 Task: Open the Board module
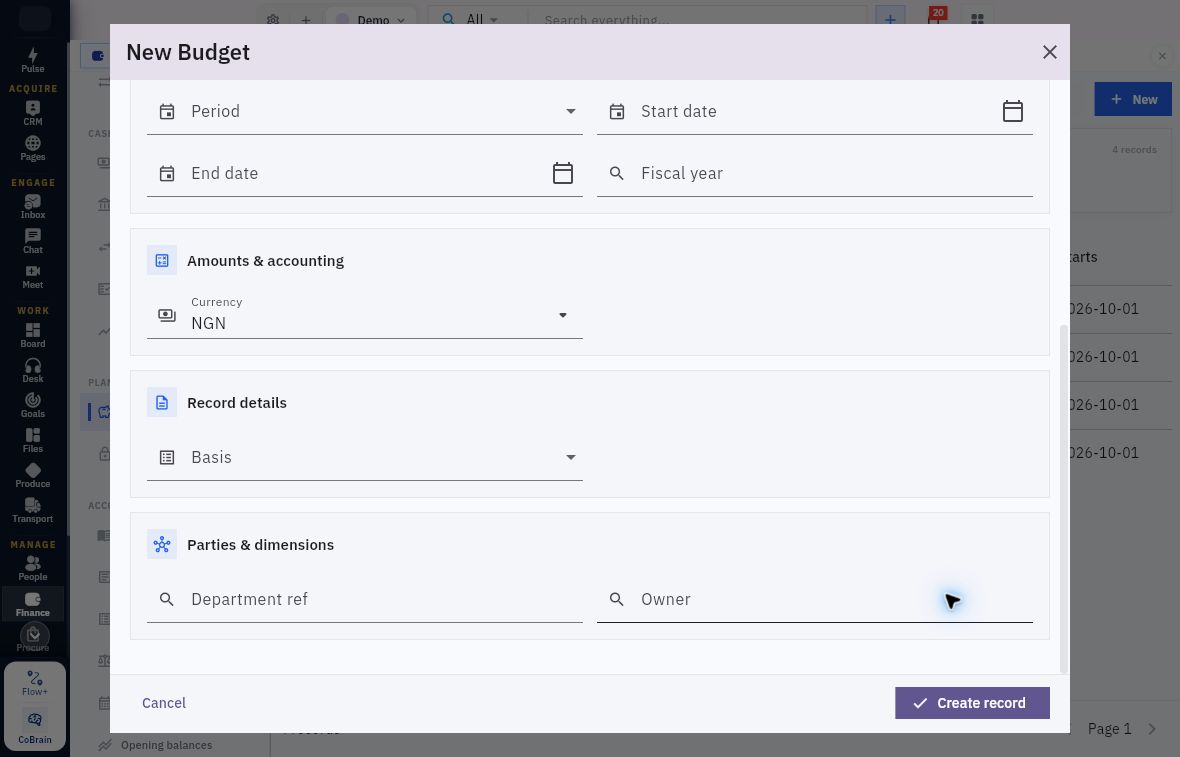[32, 335]
